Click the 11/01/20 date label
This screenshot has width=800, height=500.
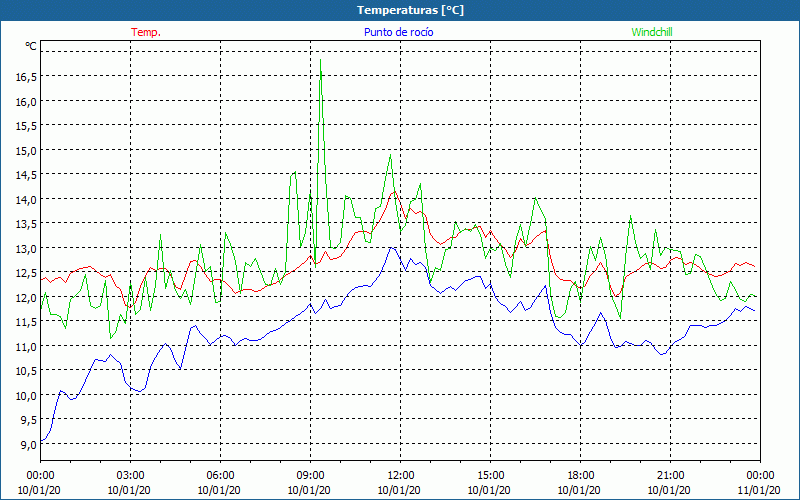[759, 490]
